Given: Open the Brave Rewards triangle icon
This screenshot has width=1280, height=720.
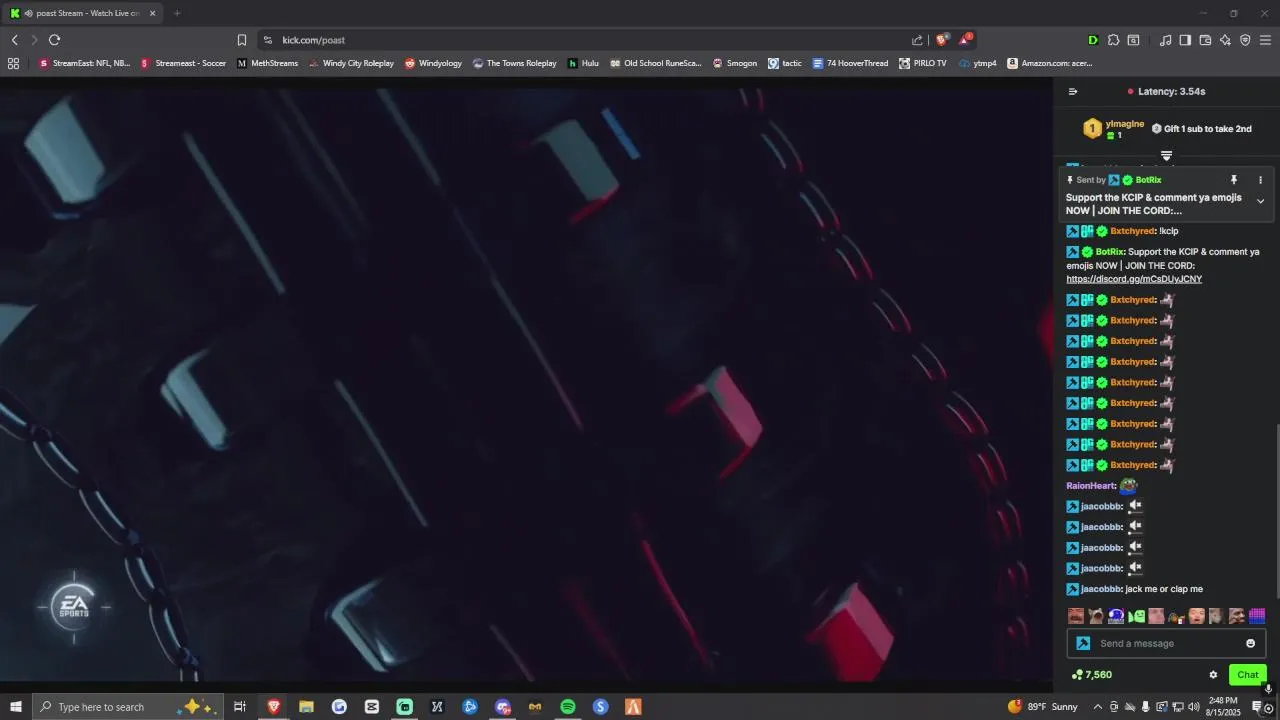Looking at the screenshot, I should [x=965, y=40].
